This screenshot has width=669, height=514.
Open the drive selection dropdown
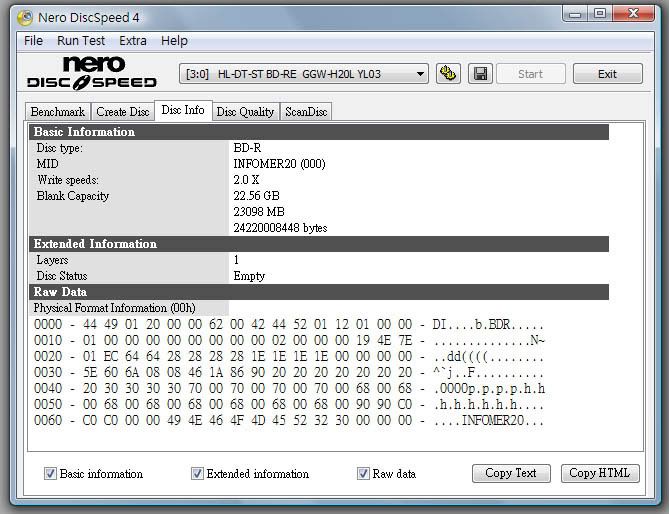(x=304, y=74)
